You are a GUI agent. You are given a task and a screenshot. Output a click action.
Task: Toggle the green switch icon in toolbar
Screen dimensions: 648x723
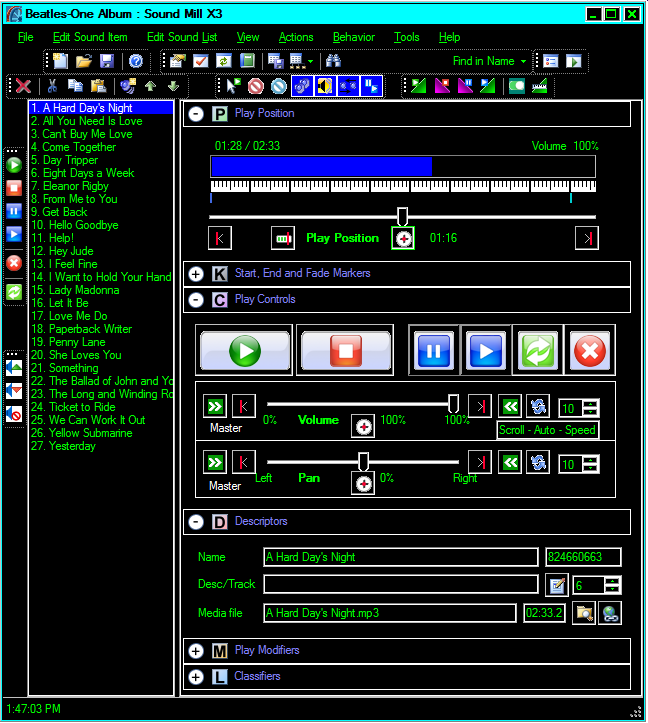click(x=517, y=86)
